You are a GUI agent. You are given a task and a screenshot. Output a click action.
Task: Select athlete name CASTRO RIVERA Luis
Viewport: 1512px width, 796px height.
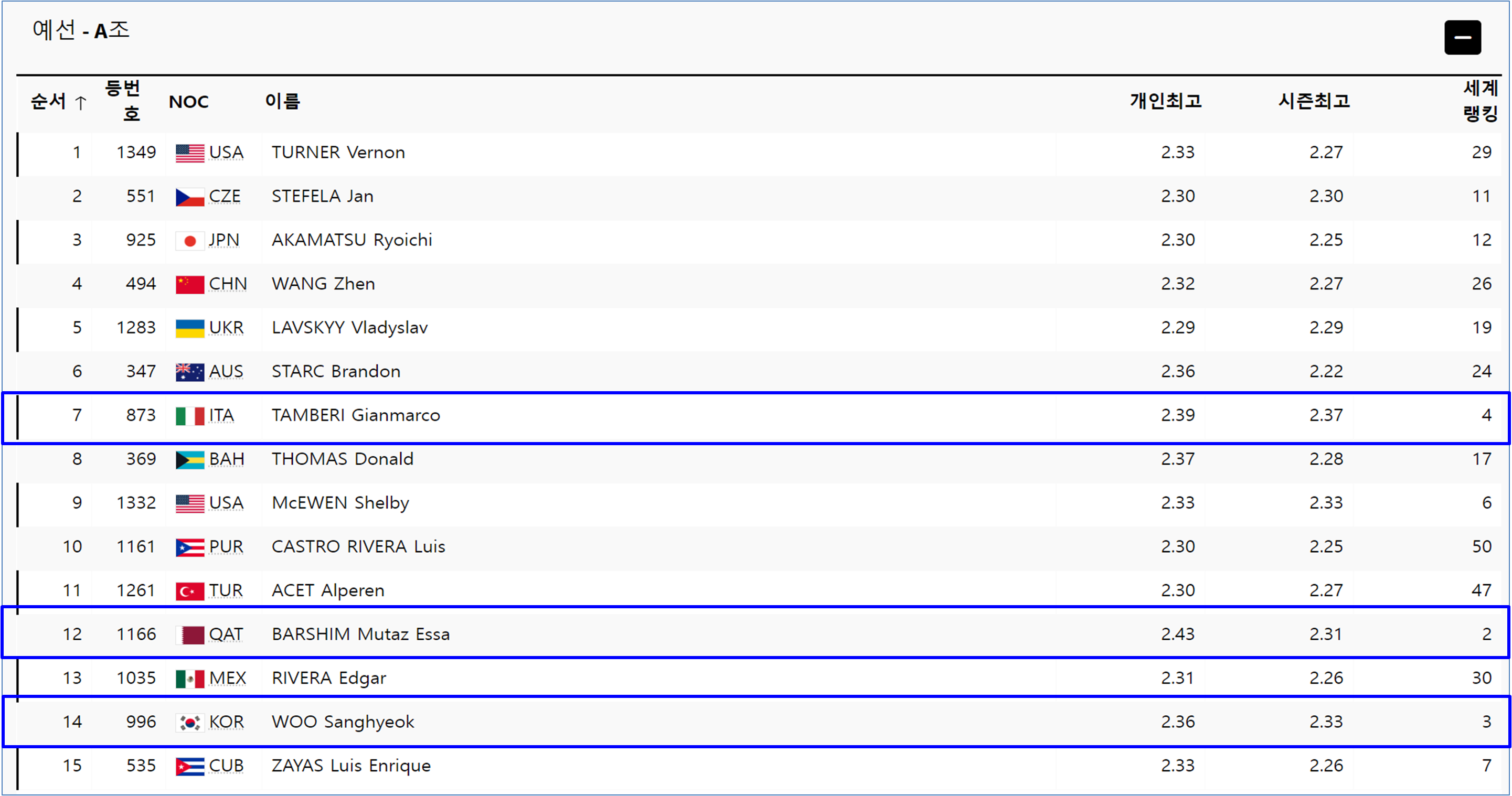(358, 547)
